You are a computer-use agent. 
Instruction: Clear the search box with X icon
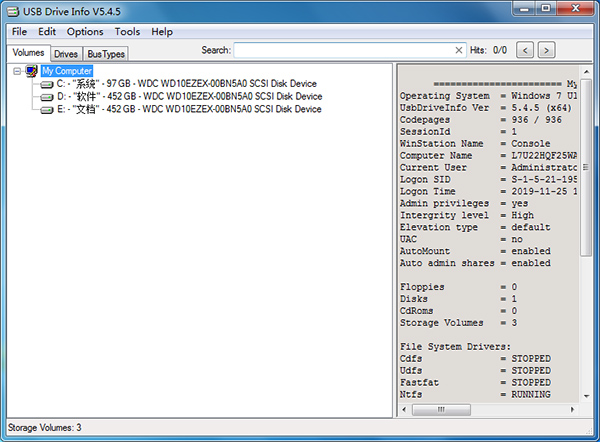point(459,50)
